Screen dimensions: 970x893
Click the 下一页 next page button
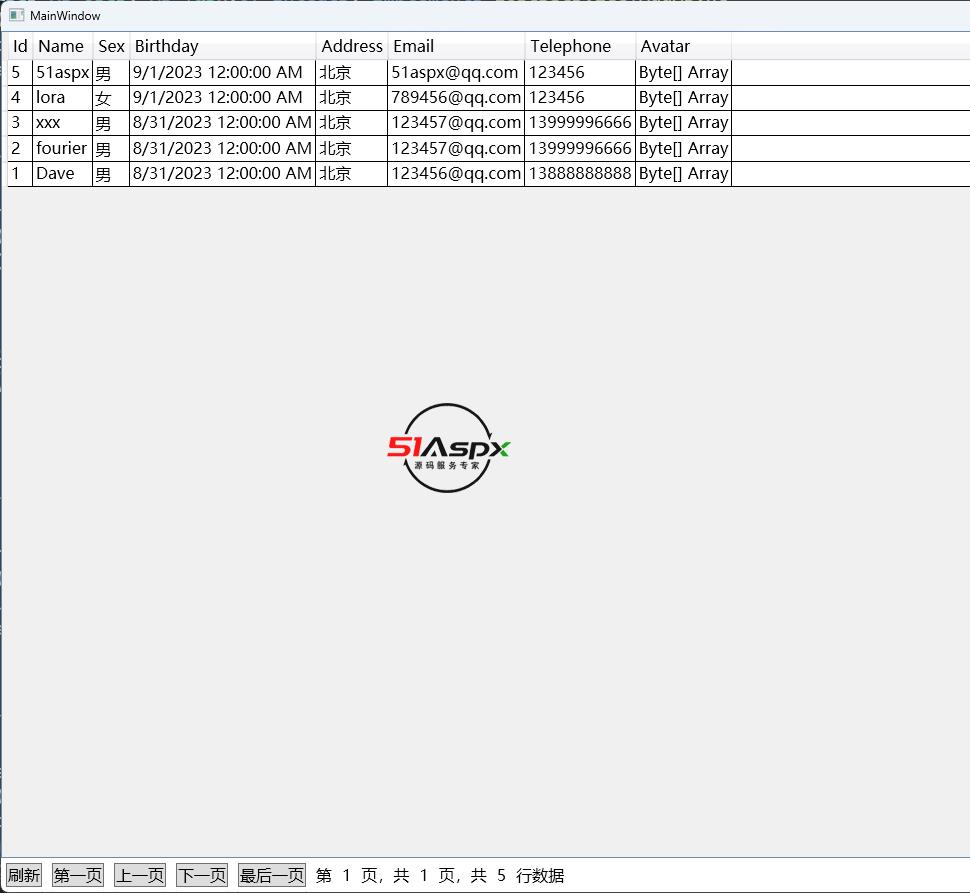point(202,875)
